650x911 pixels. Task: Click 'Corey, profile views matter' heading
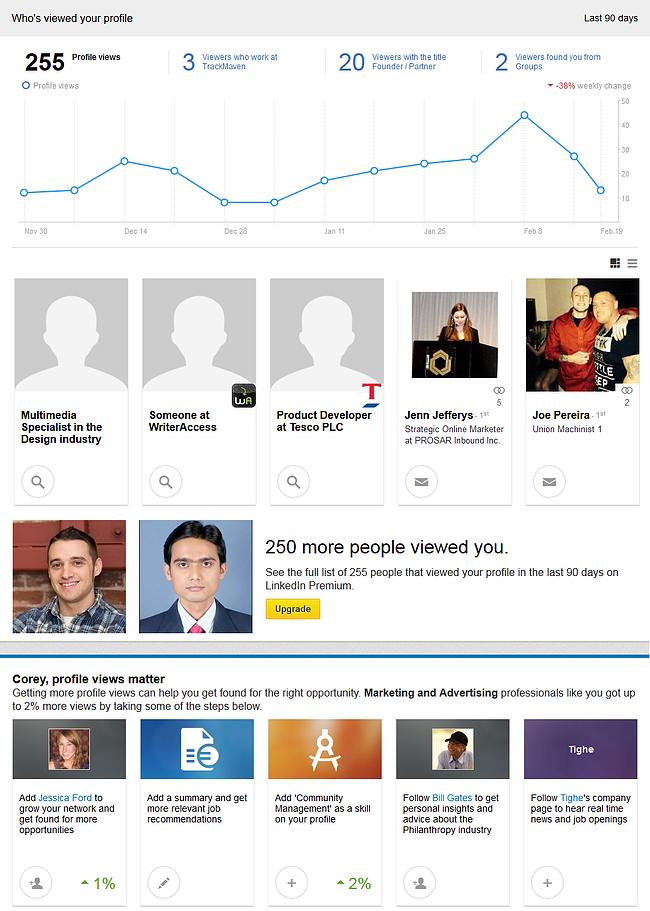point(89,679)
